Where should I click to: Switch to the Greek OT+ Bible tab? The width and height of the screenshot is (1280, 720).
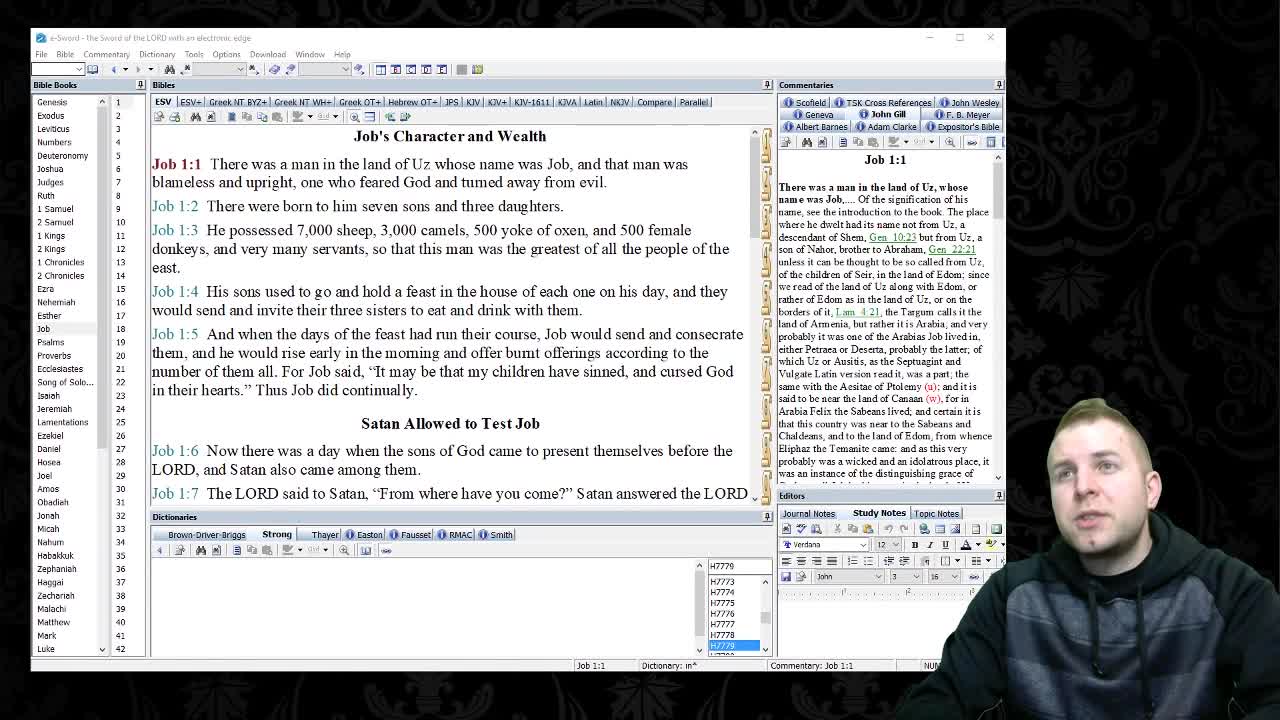[359, 102]
